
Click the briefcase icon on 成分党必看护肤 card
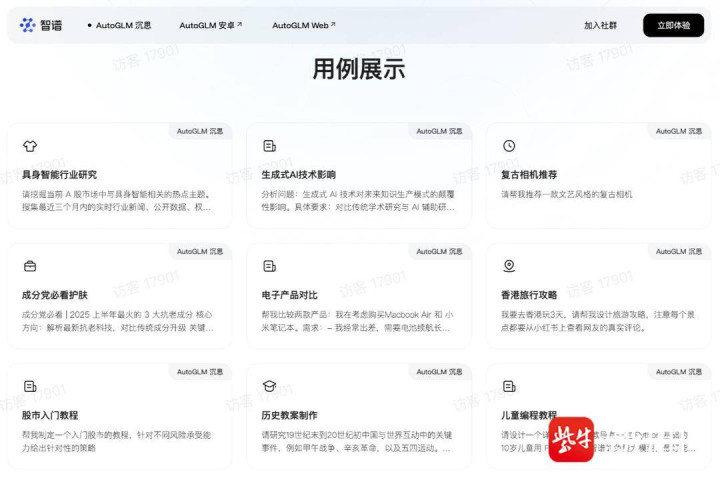pyautogui.click(x=30, y=266)
